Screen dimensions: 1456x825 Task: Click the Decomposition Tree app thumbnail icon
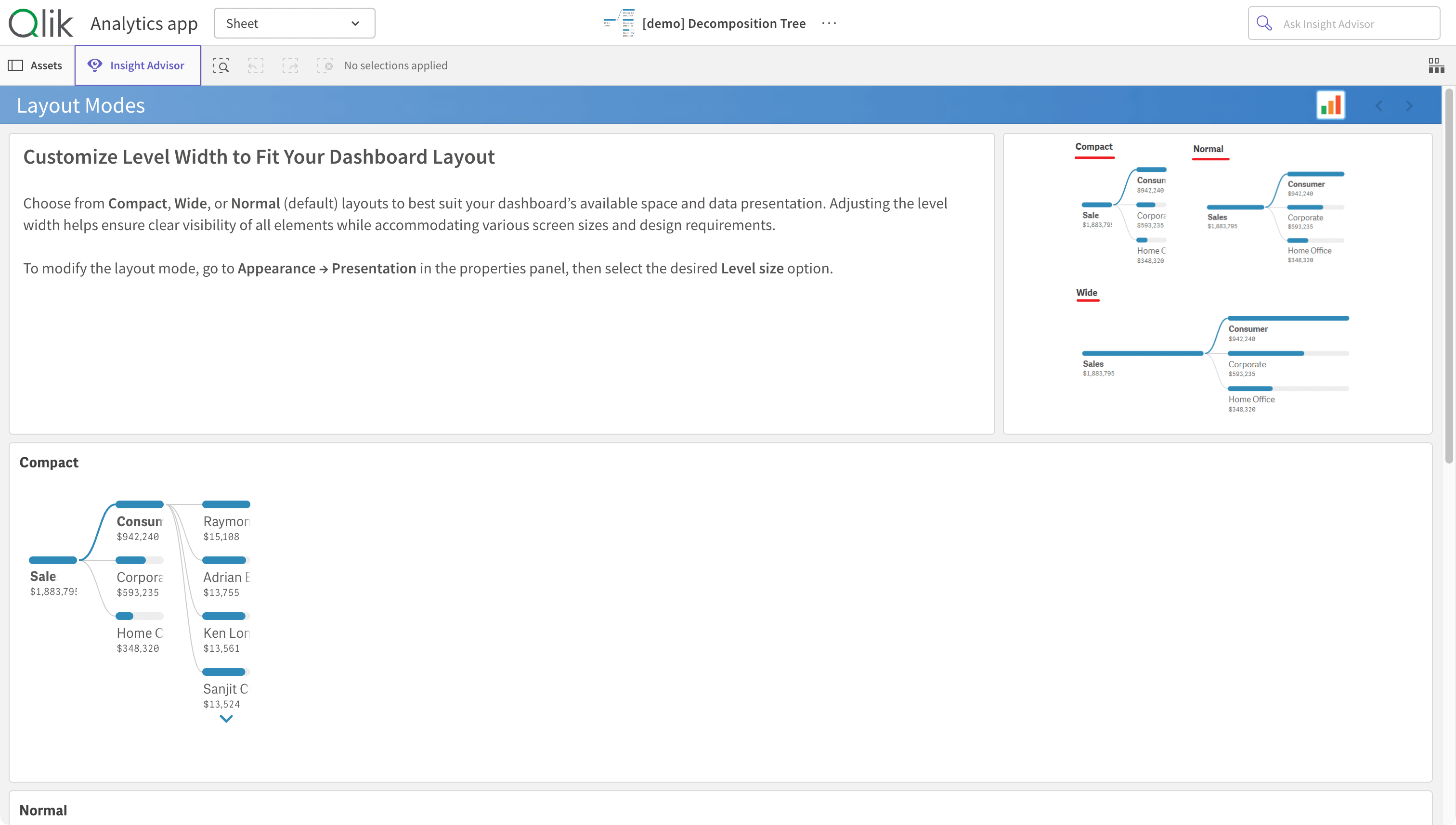pos(619,23)
